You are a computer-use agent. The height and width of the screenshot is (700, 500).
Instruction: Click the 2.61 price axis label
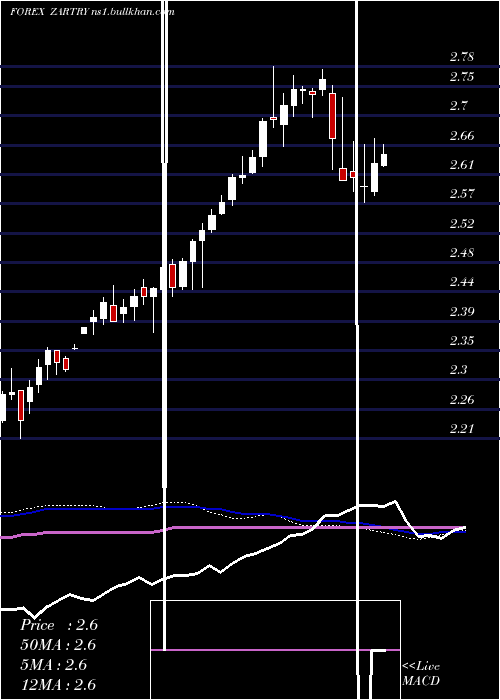(x=462, y=165)
